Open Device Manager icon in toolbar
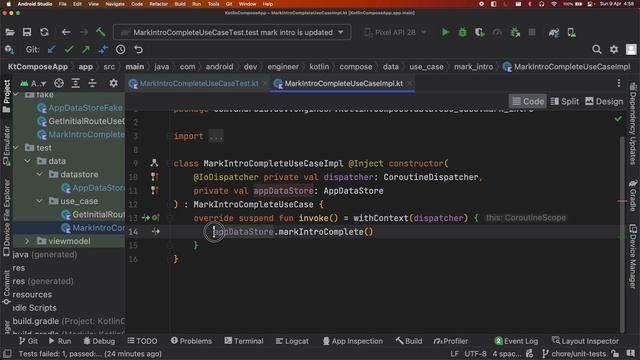 (571, 32)
